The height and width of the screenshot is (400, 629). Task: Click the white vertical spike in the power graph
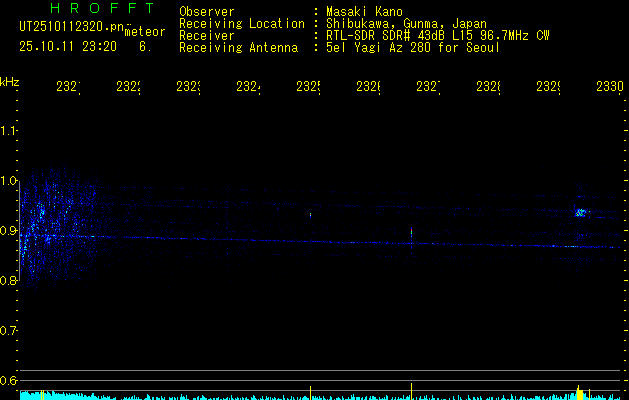tap(411, 388)
